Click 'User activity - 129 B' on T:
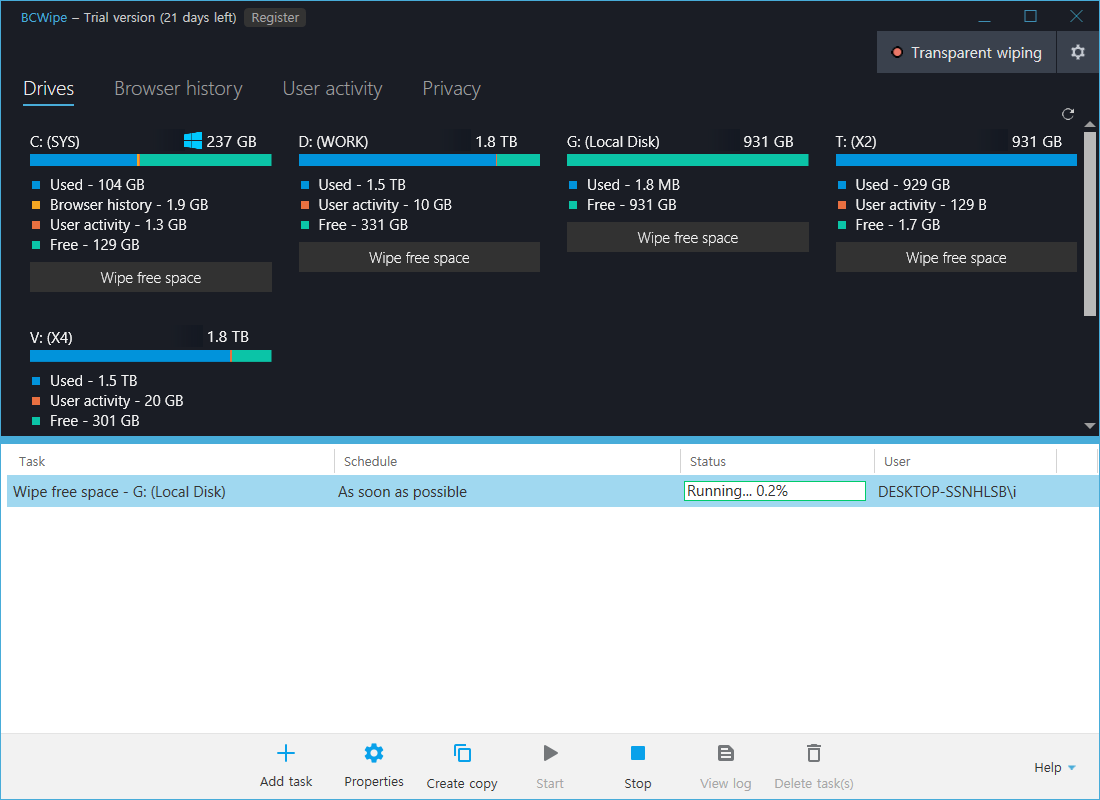Screen dimensions: 1100x800 pyautogui.click(x=921, y=205)
